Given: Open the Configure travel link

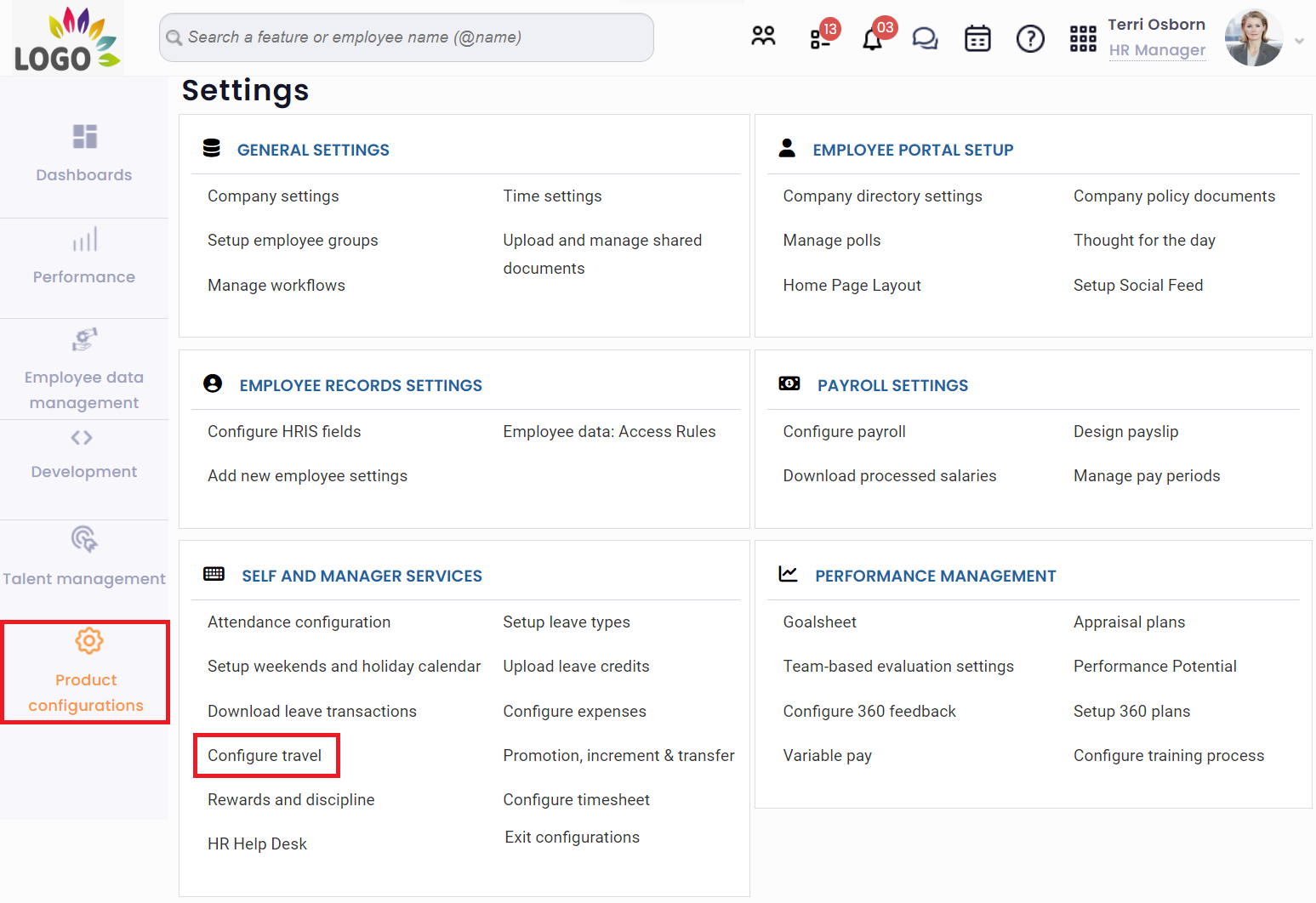Looking at the screenshot, I should click(x=265, y=756).
